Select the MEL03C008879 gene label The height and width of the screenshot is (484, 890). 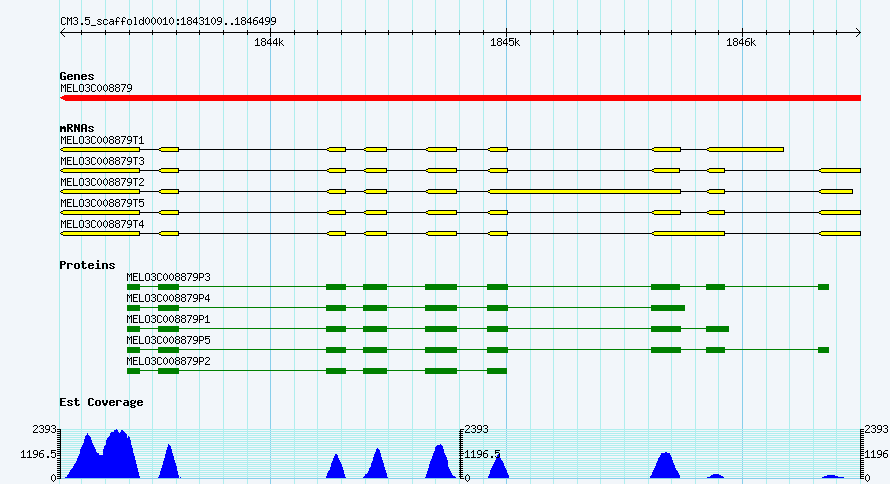tap(96, 88)
